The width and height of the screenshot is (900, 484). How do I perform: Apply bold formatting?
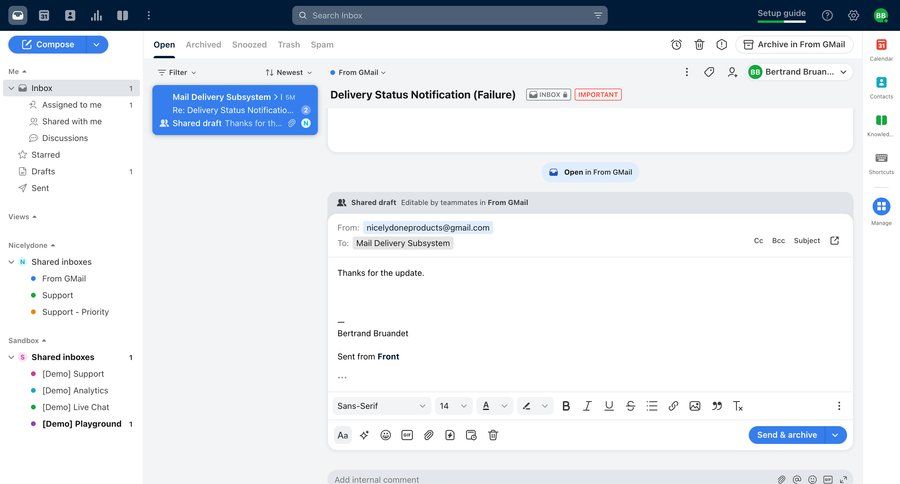pos(566,406)
